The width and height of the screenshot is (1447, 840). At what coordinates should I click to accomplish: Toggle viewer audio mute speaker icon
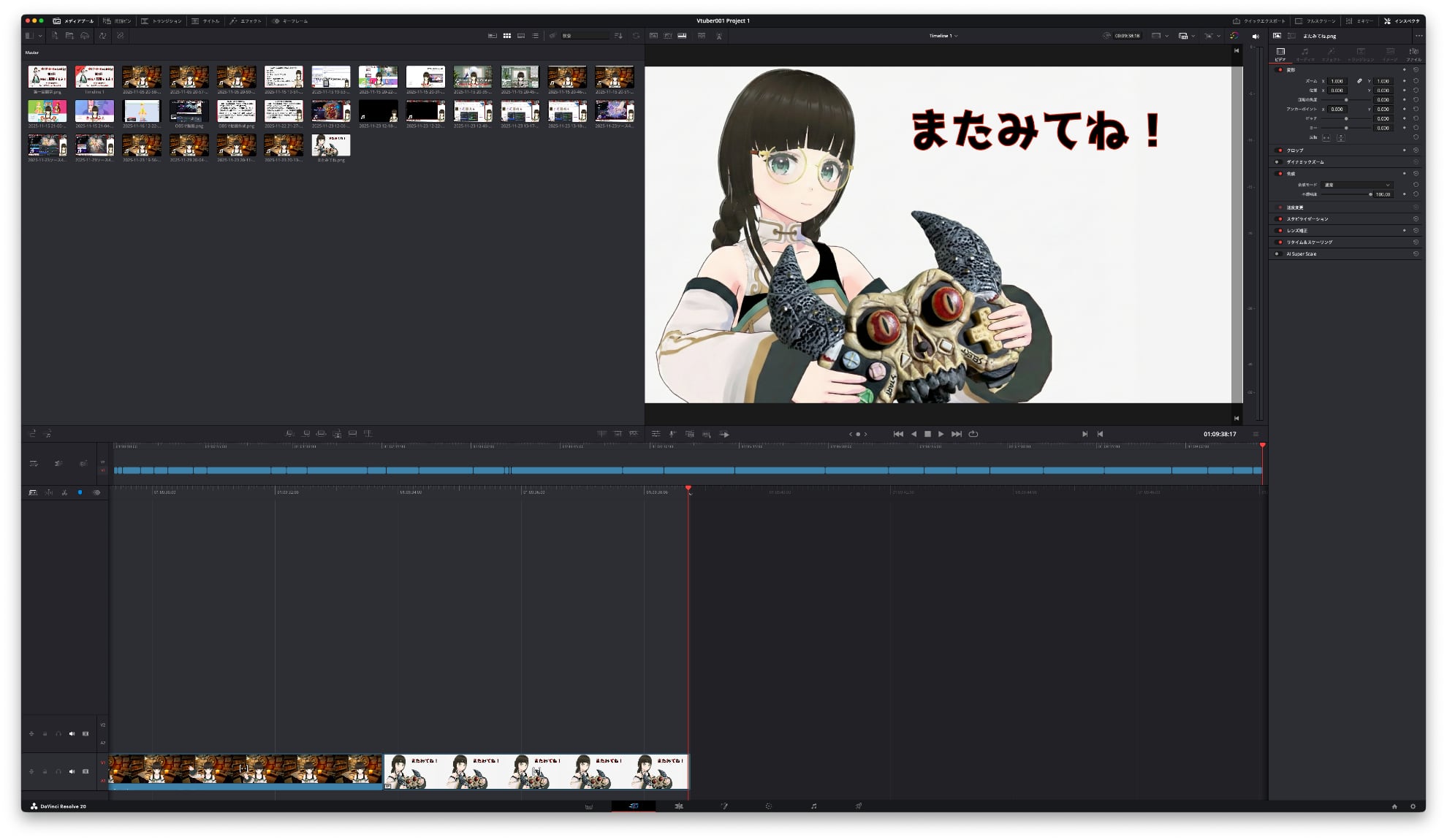pos(1256,36)
